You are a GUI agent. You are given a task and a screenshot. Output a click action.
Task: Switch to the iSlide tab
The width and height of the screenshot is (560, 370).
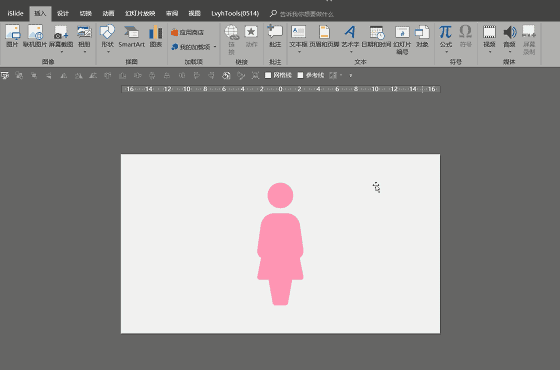pos(15,14)
